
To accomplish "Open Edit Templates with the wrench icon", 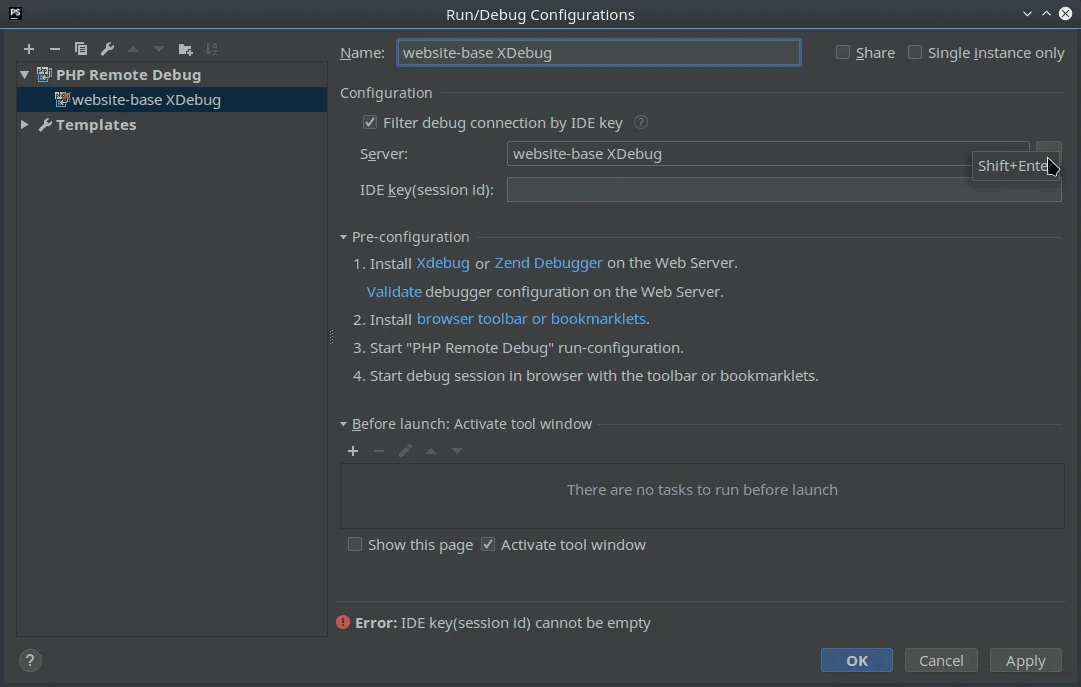I will (x=106, y=49).
